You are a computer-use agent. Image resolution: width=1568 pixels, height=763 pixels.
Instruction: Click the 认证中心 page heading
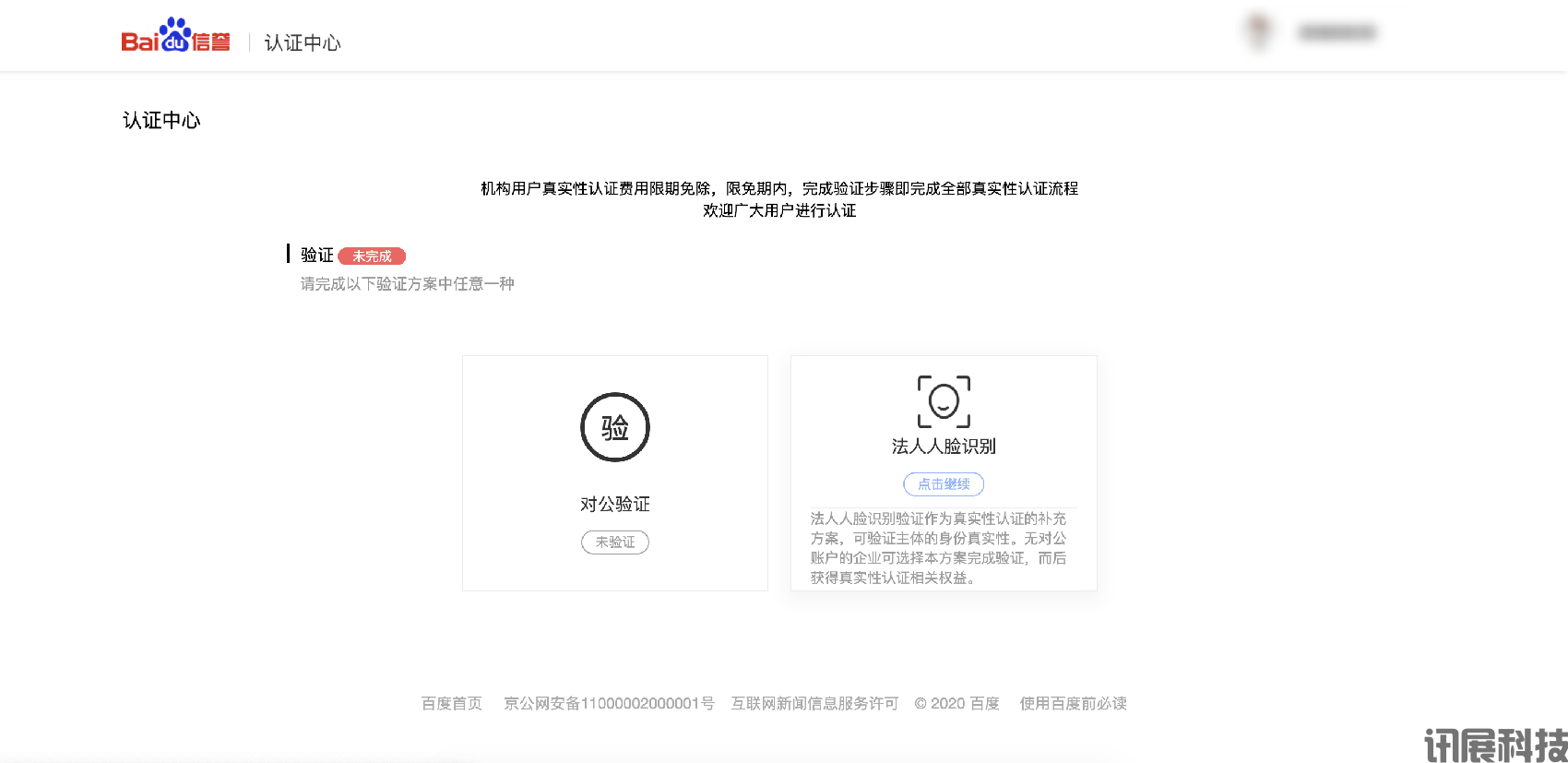coord(161,121)
